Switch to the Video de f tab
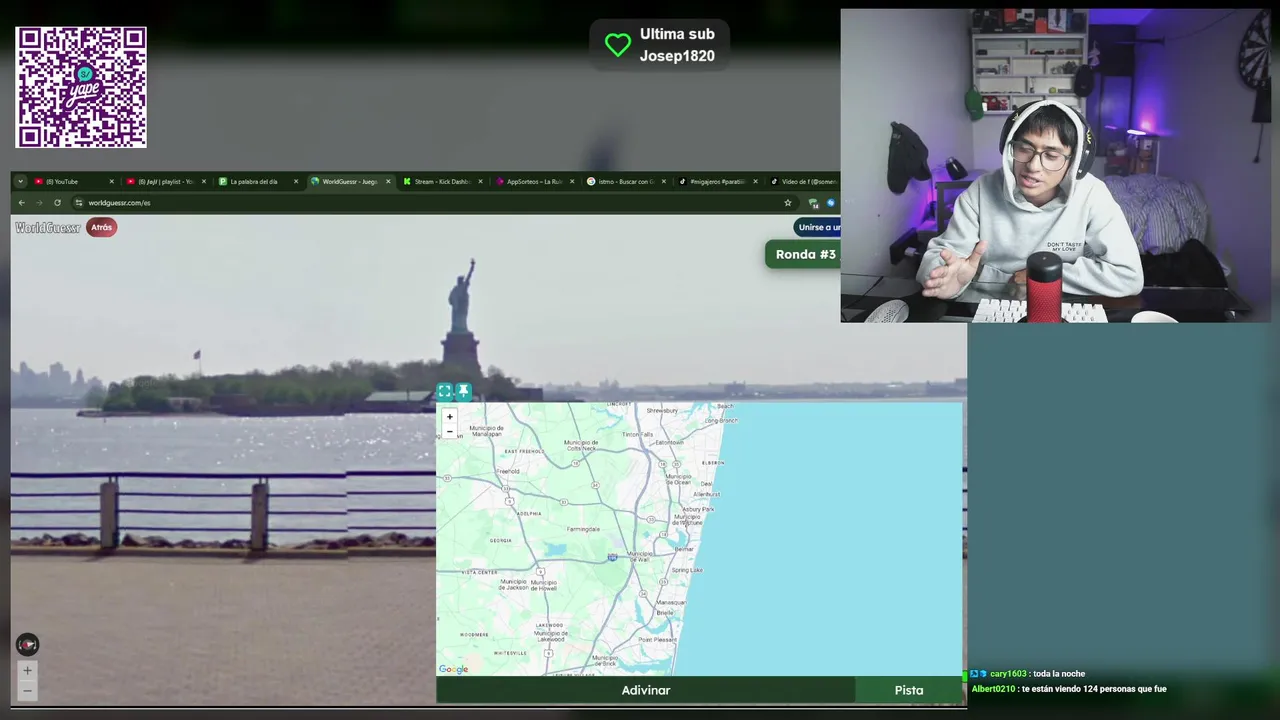 click(x=803, y=182)
